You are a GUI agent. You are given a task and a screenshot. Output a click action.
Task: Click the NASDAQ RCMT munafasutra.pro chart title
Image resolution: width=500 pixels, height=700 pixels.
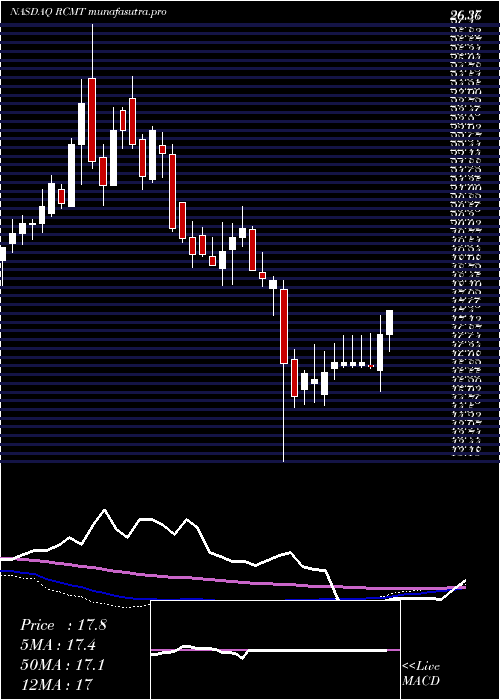click(x=88, y=12)
